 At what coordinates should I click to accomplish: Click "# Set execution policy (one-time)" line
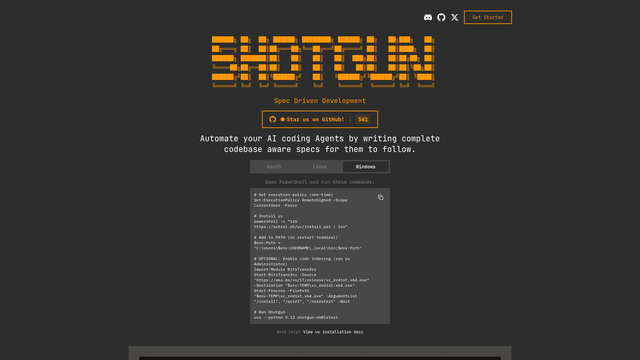293,195
